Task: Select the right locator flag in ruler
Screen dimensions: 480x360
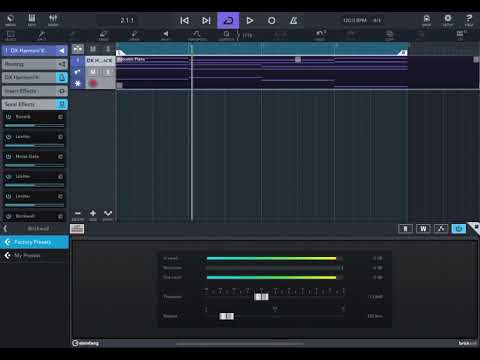Action: [x=402, y=52]
